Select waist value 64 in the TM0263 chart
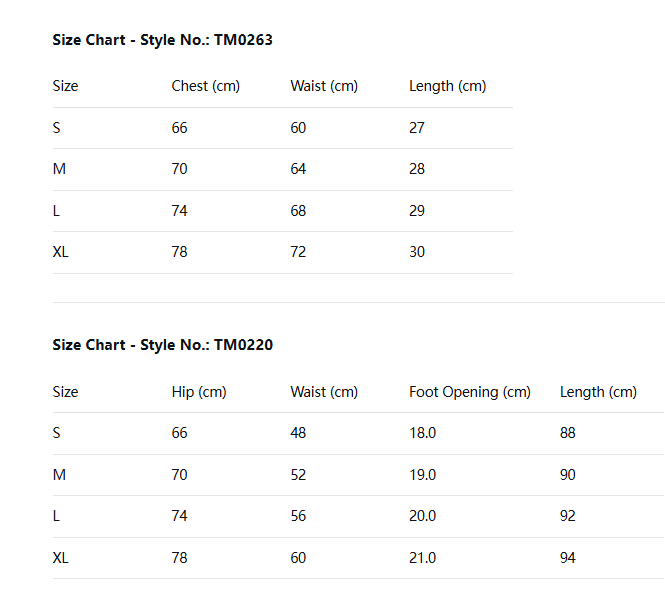Image resolution: width=665 pixels, height=596 pixels. coord(298,169)
